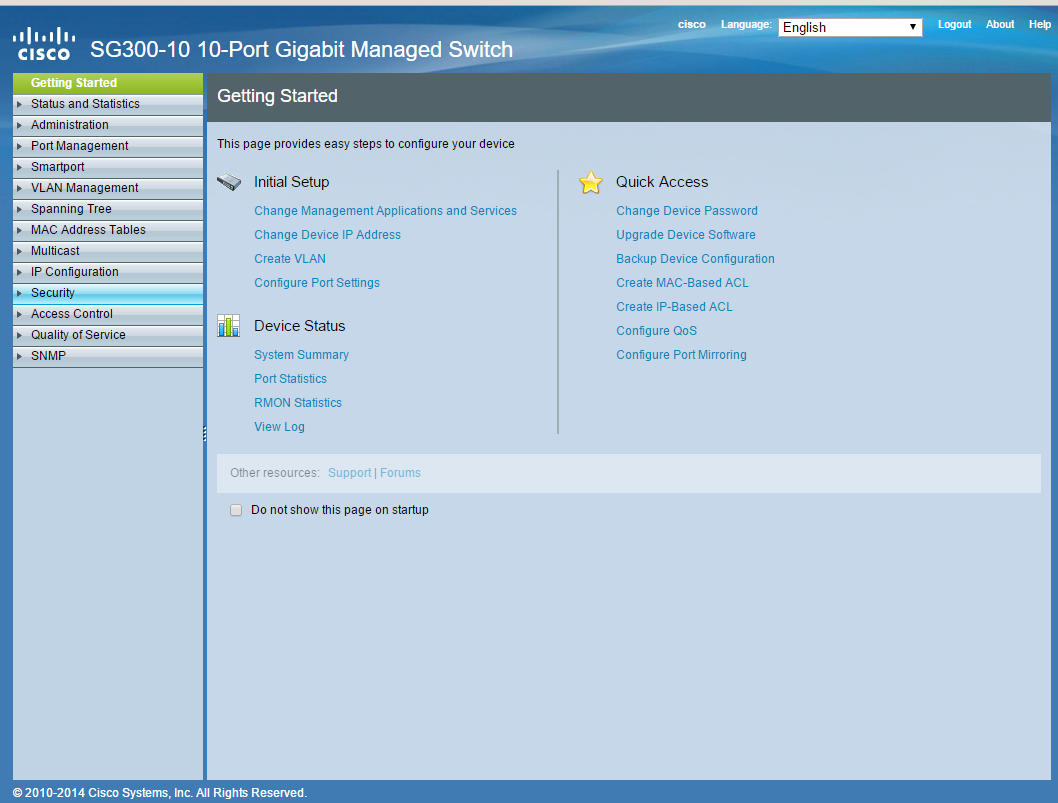The image size is (1058, 803).
Task: Open the Language dropdown
Action: [x=850, y=27]
